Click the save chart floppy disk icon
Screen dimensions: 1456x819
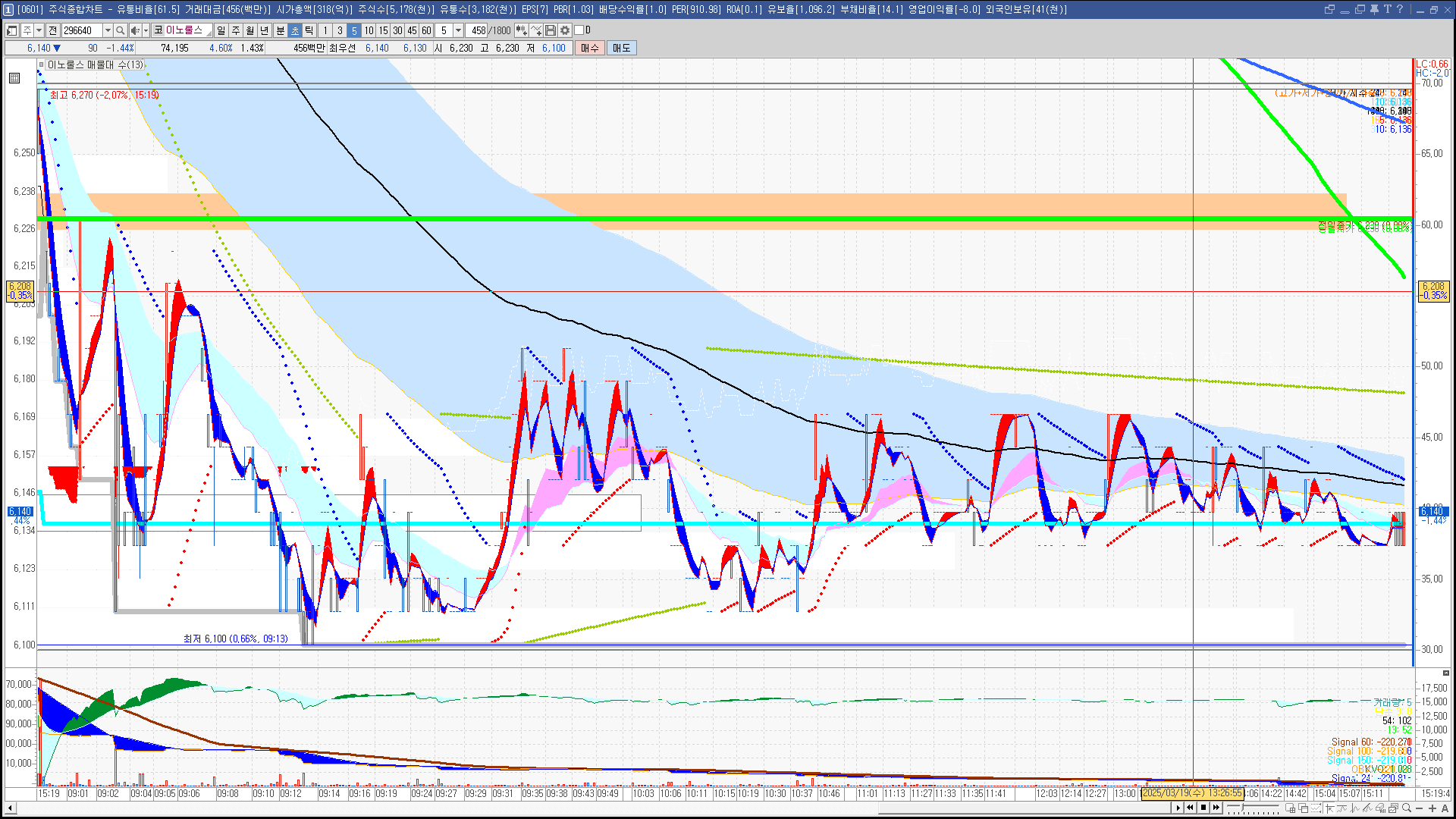[551, 30]
